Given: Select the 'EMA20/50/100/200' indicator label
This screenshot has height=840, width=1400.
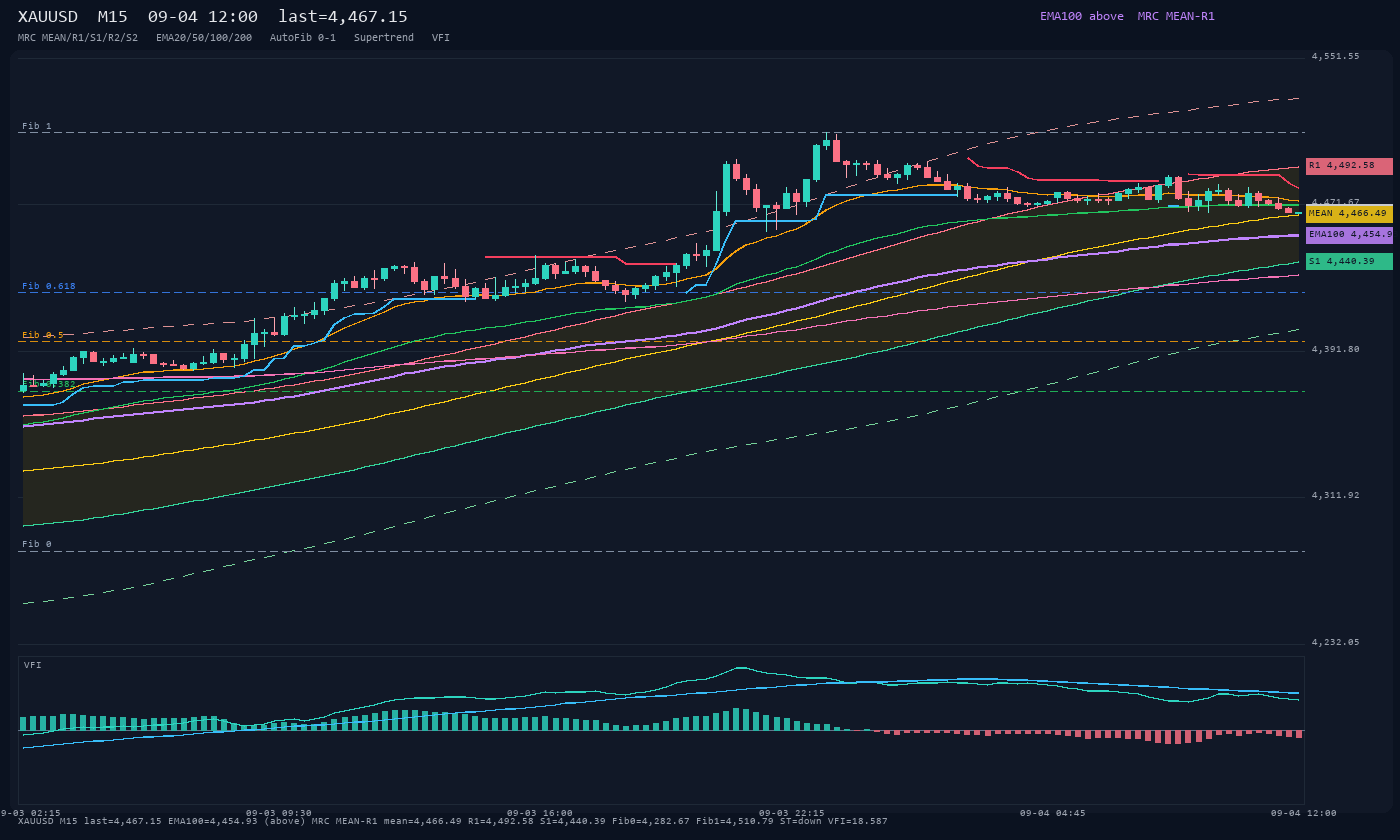Looking at the screenshot, I should point(204,38).
